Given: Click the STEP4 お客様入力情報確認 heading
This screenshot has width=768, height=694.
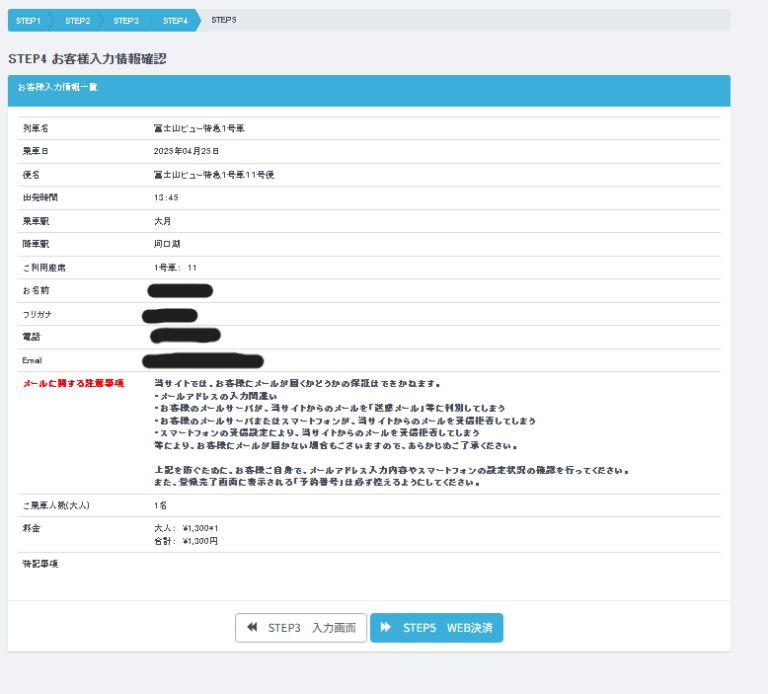Looking at the screenshot, I should tap(87, 59).
